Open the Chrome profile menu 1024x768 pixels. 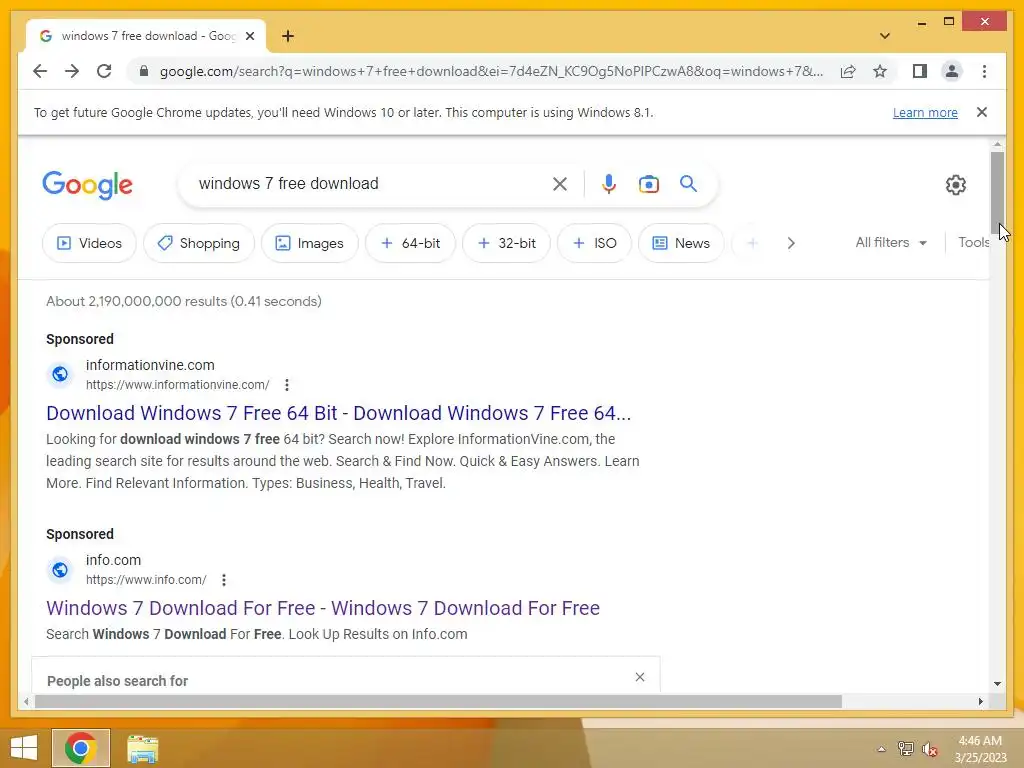[952, 71]
